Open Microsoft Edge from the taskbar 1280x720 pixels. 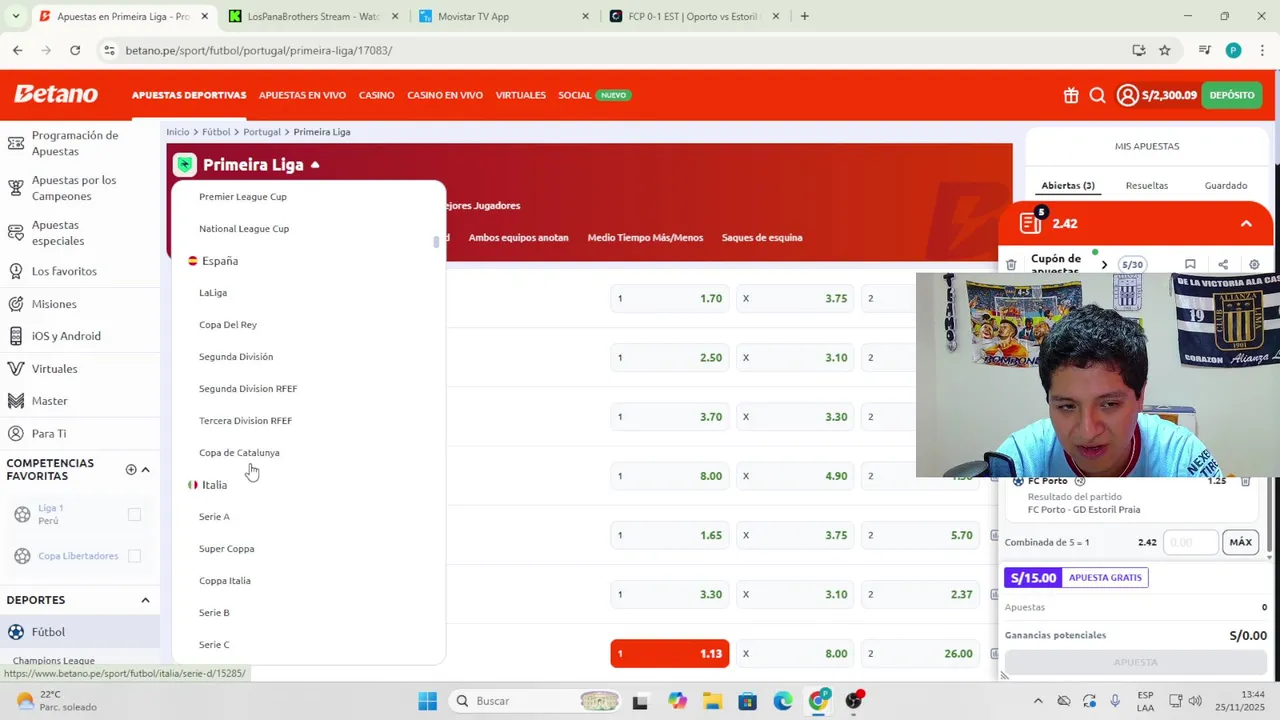click(782, 701)
